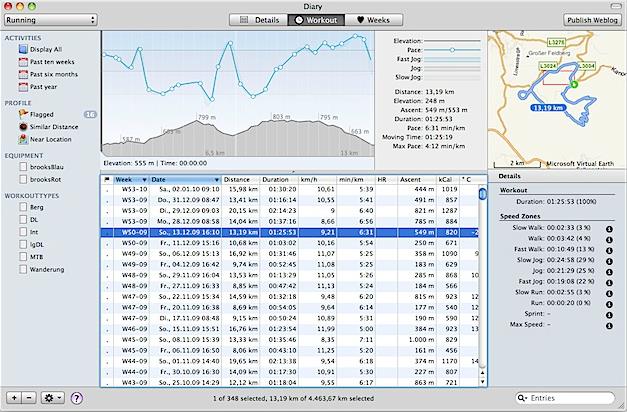The image size is (627, 412).
Task: Click the Publish Weblog button
Action: point(592,20)
